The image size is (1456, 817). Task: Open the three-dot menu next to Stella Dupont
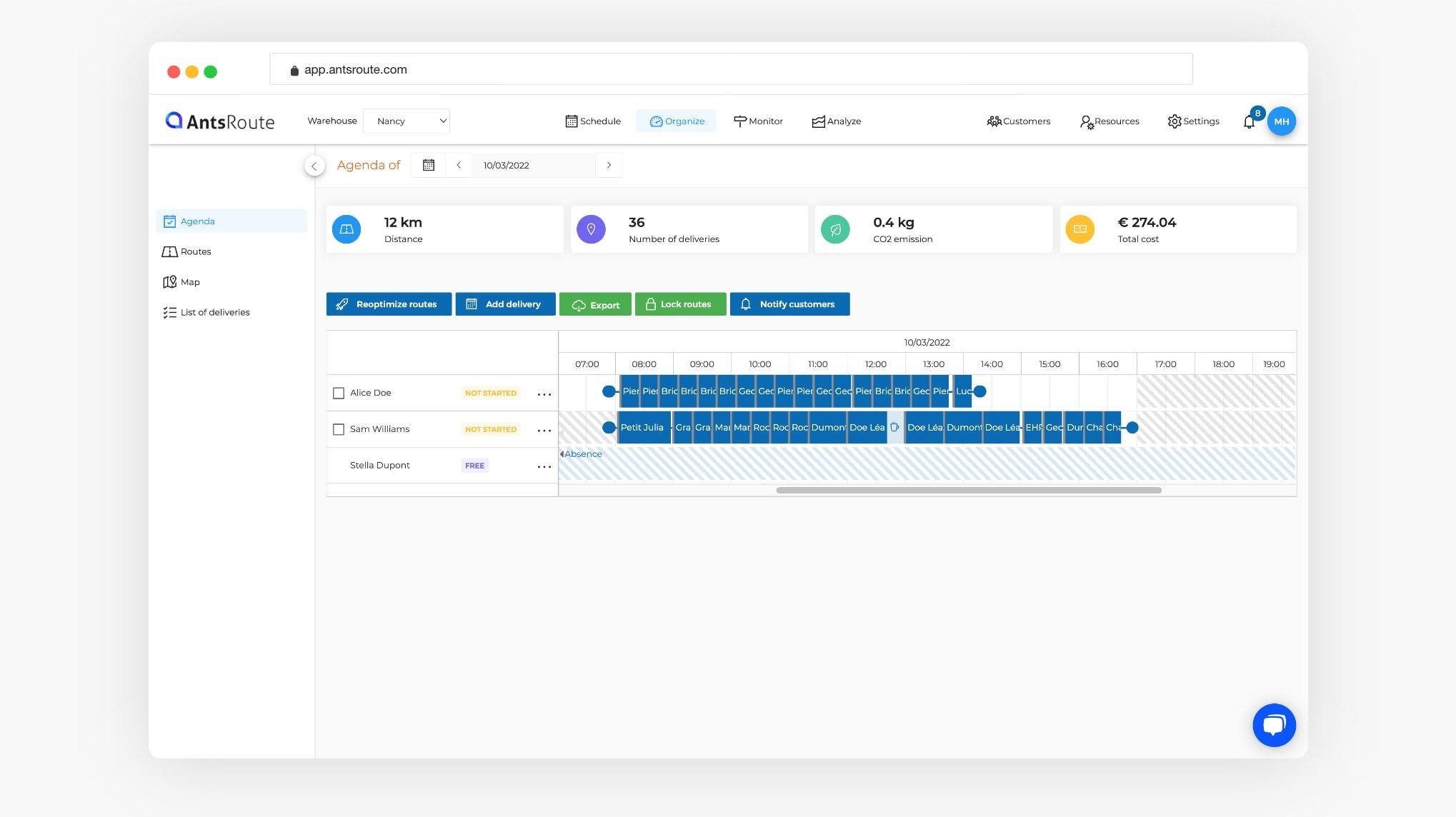click(x=544, y=466)
